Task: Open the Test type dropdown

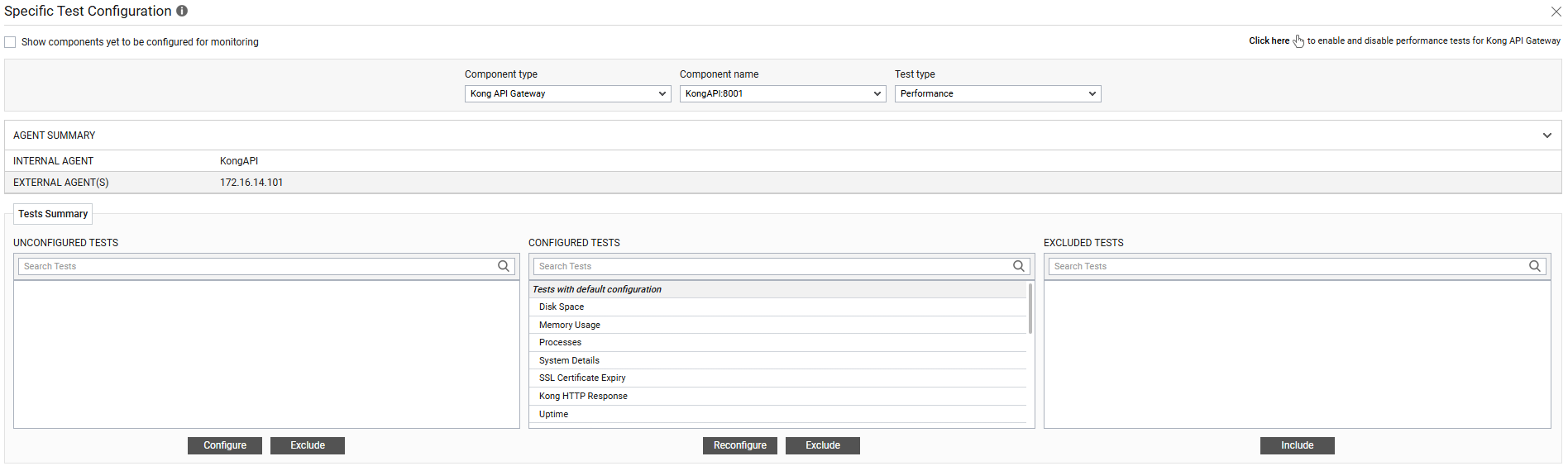Action: click(x=997, y=94)
